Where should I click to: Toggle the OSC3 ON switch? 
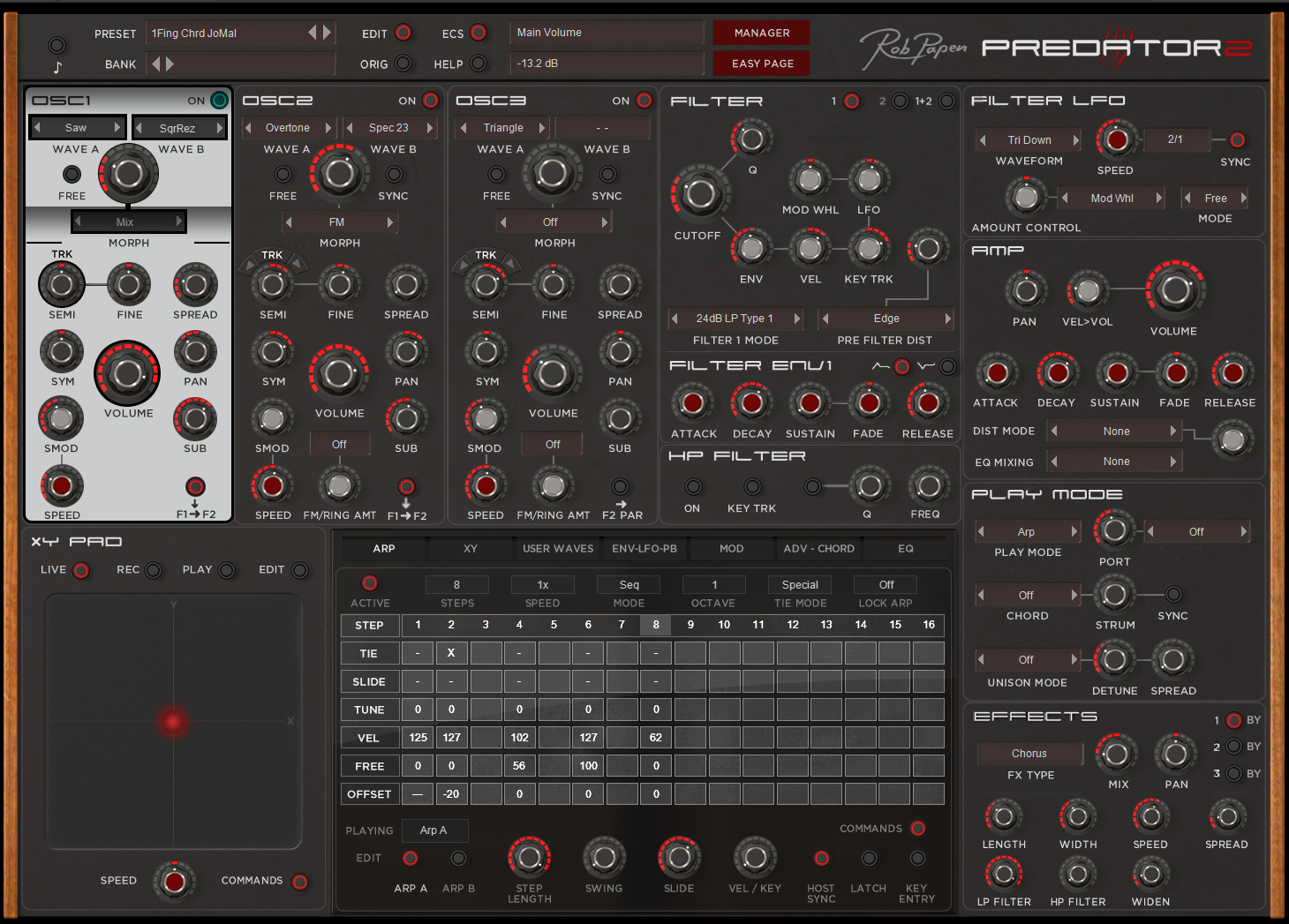click(x=644, y=101)
